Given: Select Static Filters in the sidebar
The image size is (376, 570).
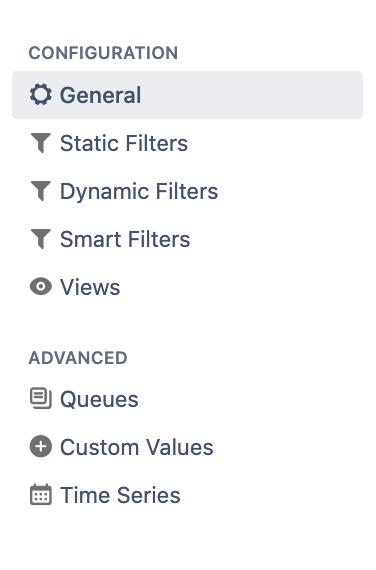Looking at the screenshot, I should [x=188, y=143].
